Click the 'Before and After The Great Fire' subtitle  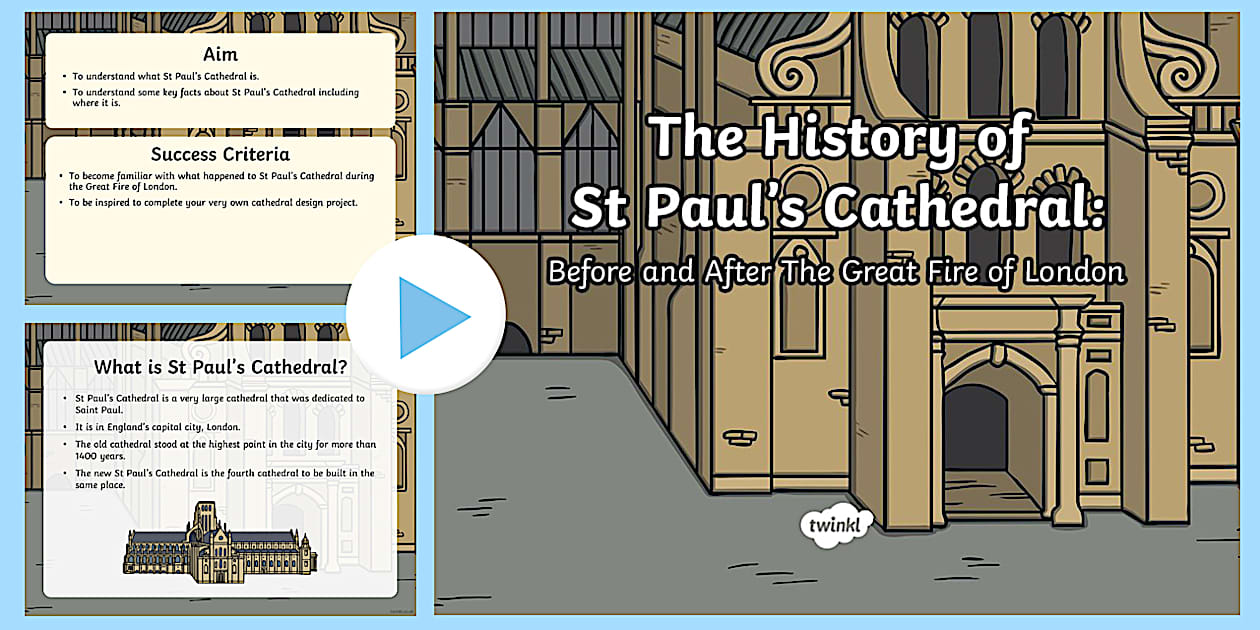point(835,272)
